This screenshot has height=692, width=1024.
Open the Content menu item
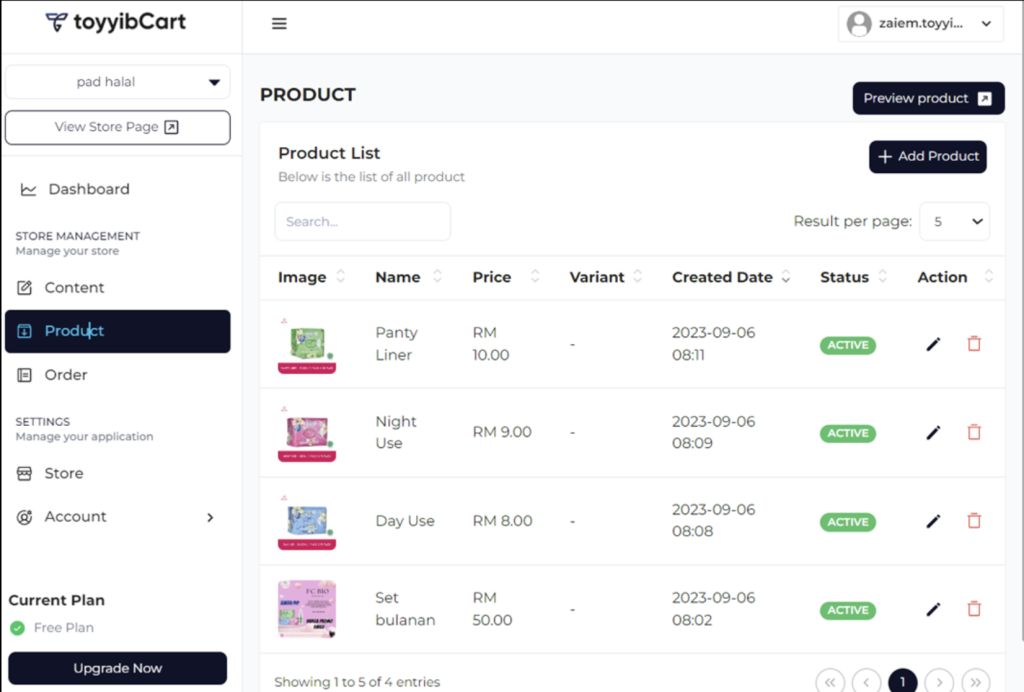(74, 288)
